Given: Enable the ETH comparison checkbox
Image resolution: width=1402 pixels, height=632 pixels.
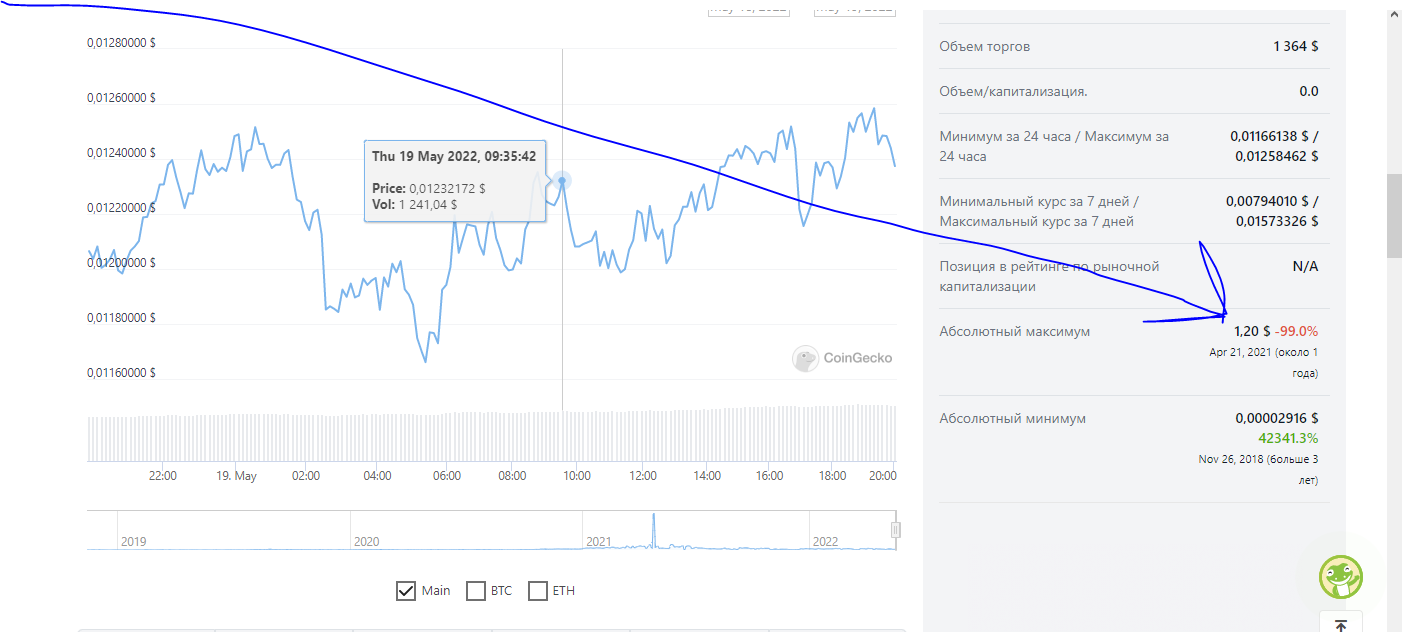Looking at the screenshot, I should [538, 591].
